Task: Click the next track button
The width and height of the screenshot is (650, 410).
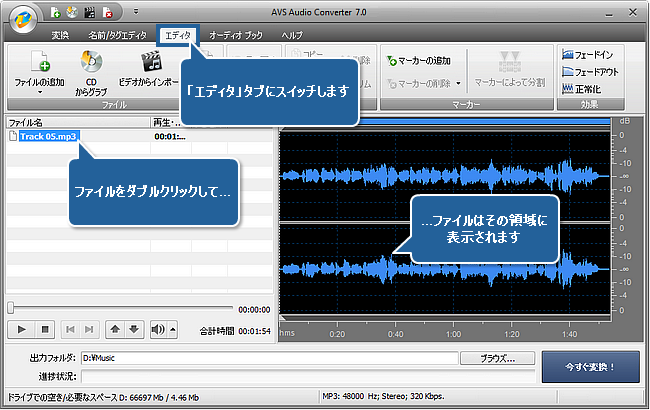Action: point(89,330)
